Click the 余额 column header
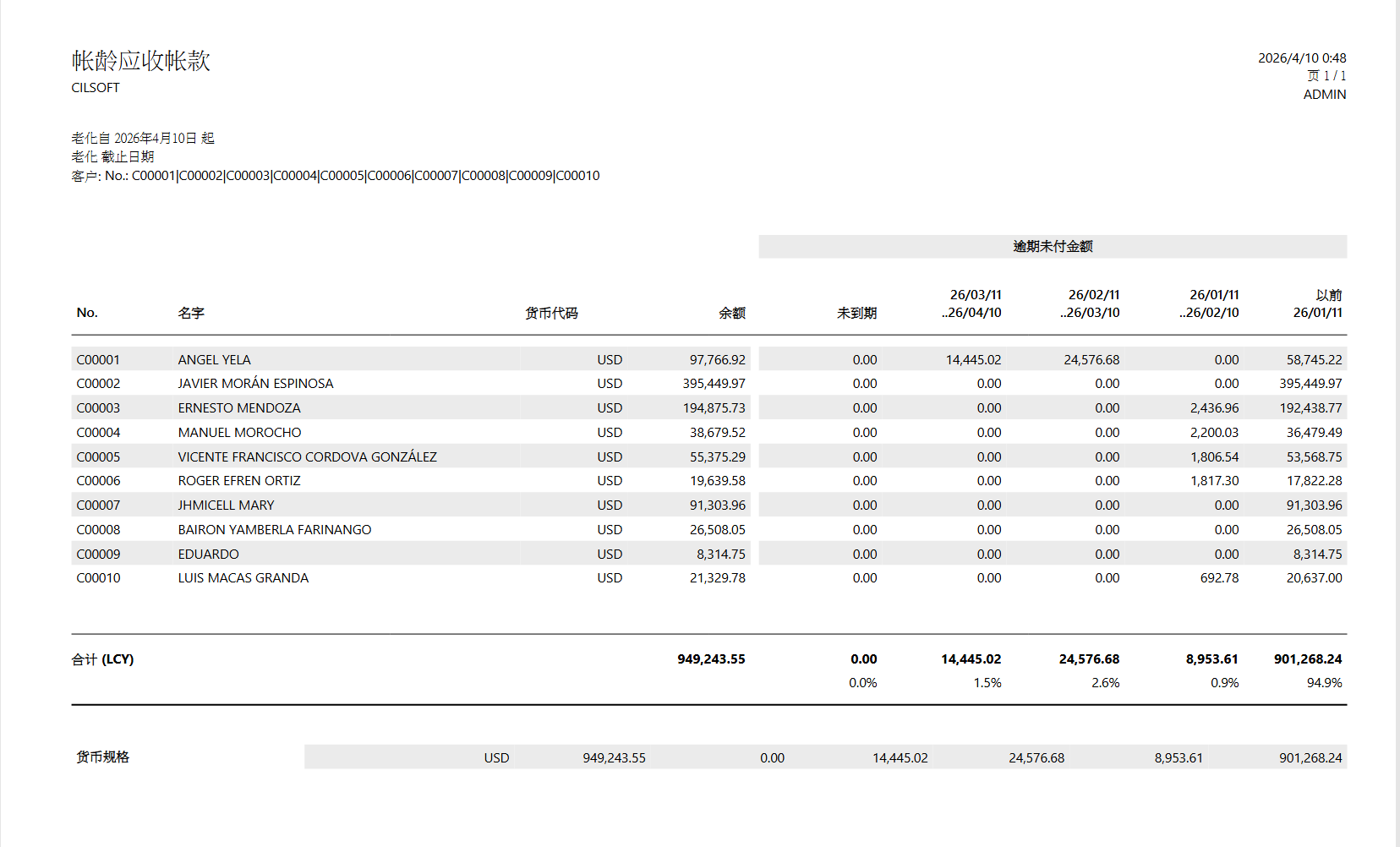The height and width of the screenshot is (847, 1400). pyautogui.click(x=731, y=314)
